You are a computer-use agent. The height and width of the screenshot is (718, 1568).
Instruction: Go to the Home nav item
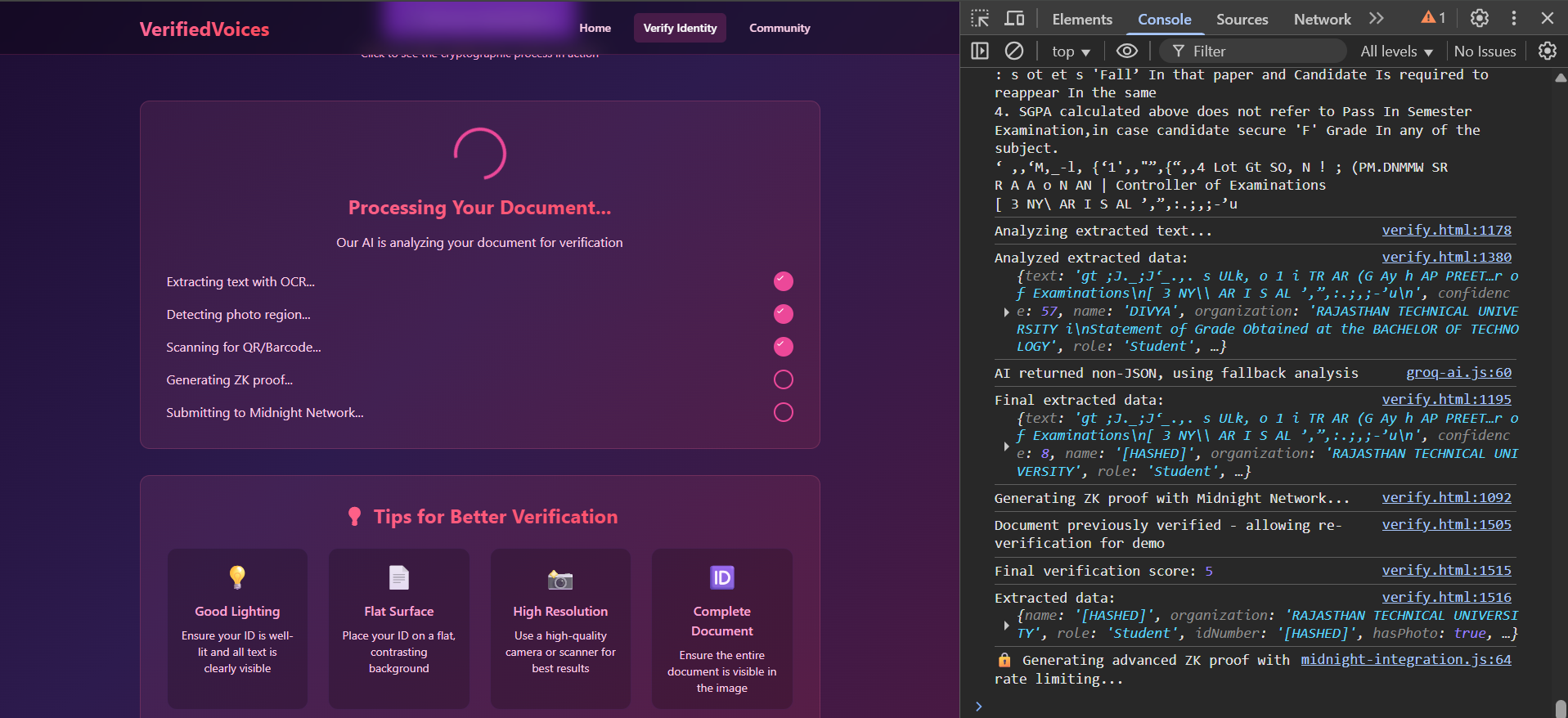coord(595,28)
